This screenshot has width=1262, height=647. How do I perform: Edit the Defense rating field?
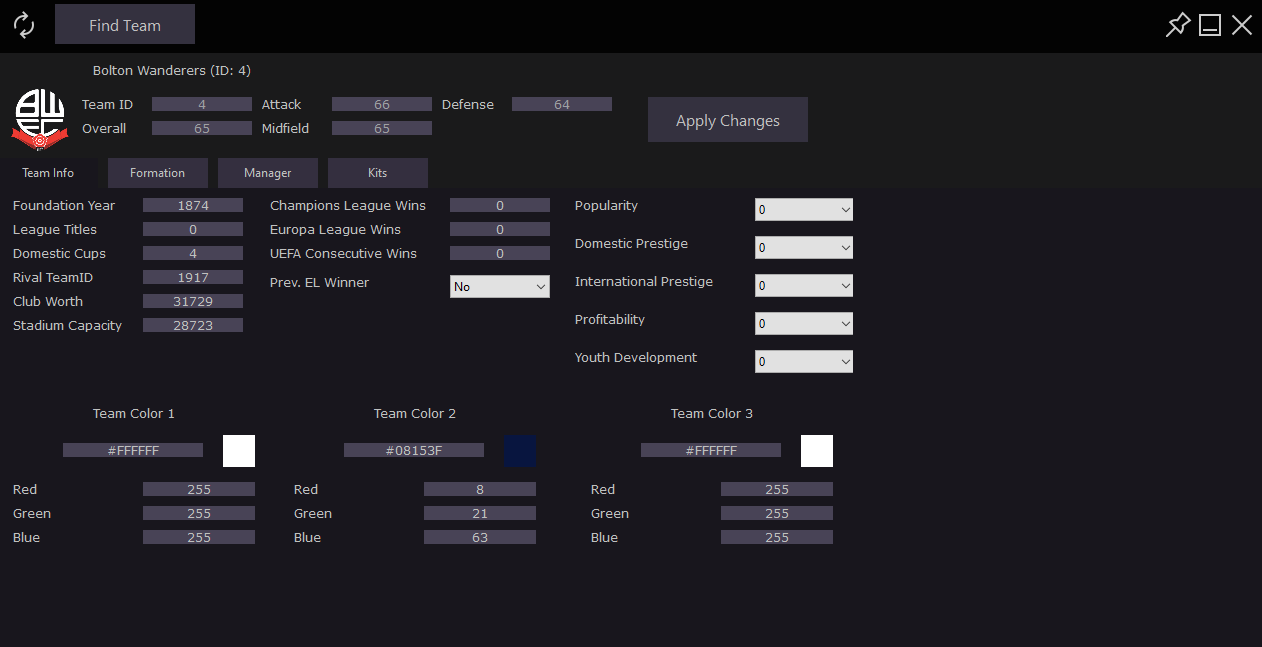tap(562, 104)
